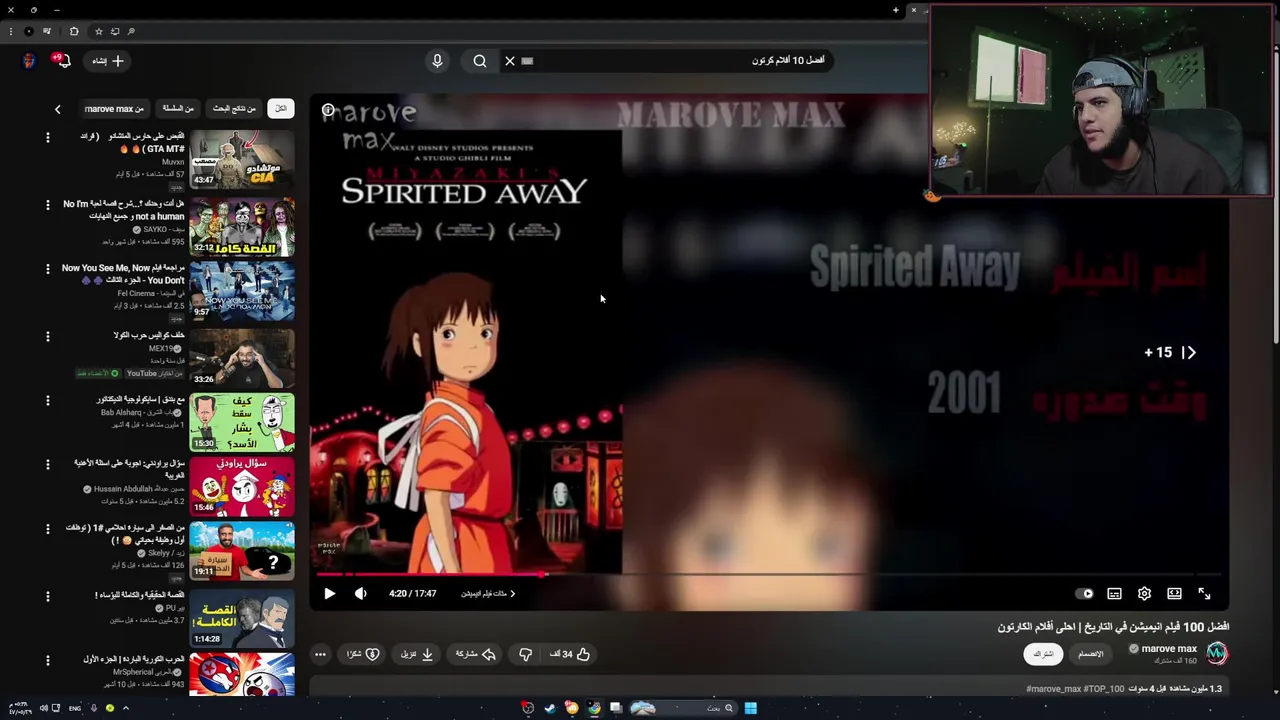Clear the search field with the X
The height and width of the screenshot is (720, 1280).
[x=510, y=61]
